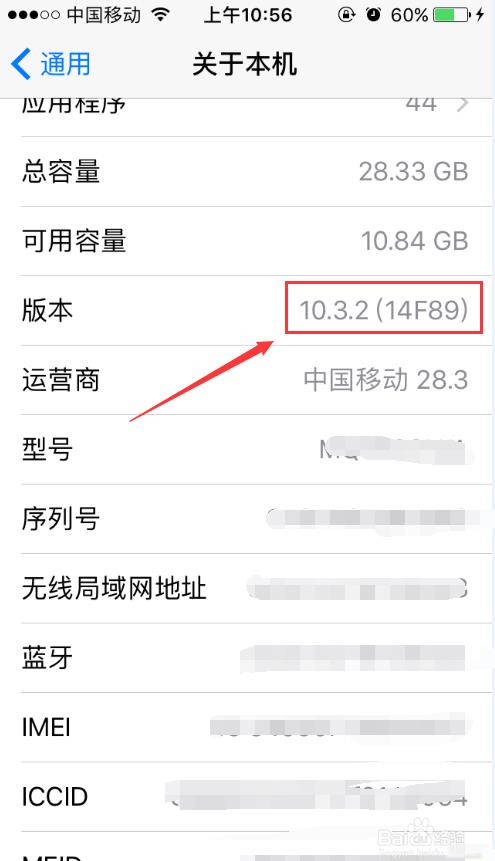
Task: Tap the rotation lock status icon
Action: pyautogui.click(x=346, y=15)
